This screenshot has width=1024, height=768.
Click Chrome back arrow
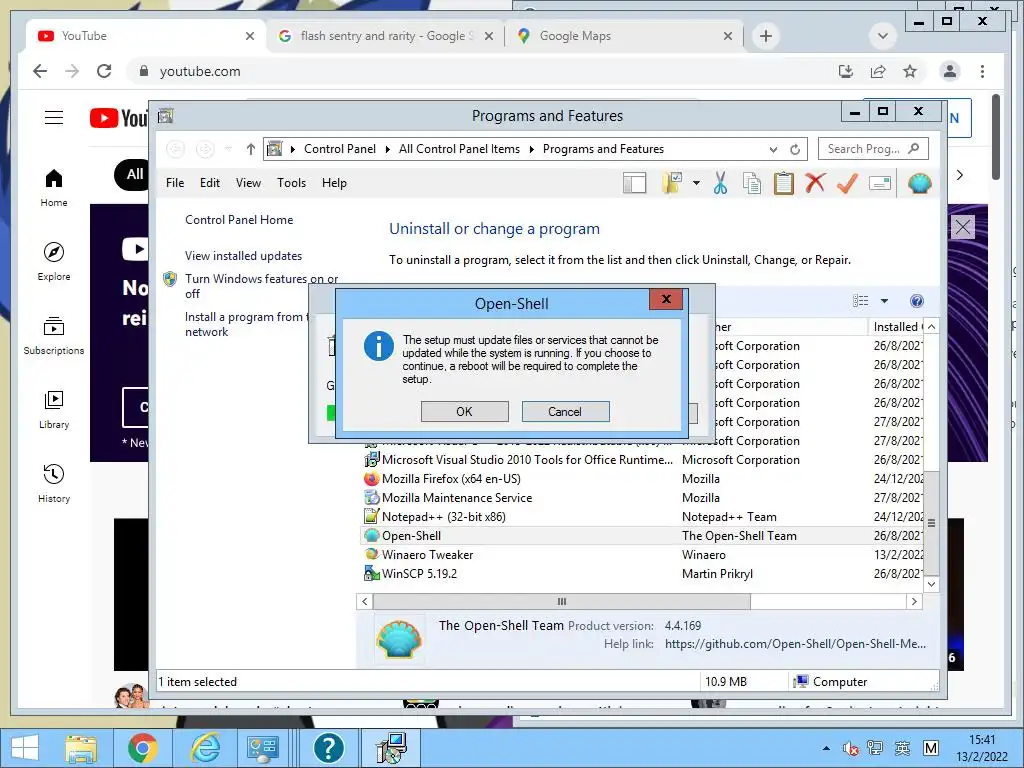tap(40, 71)
